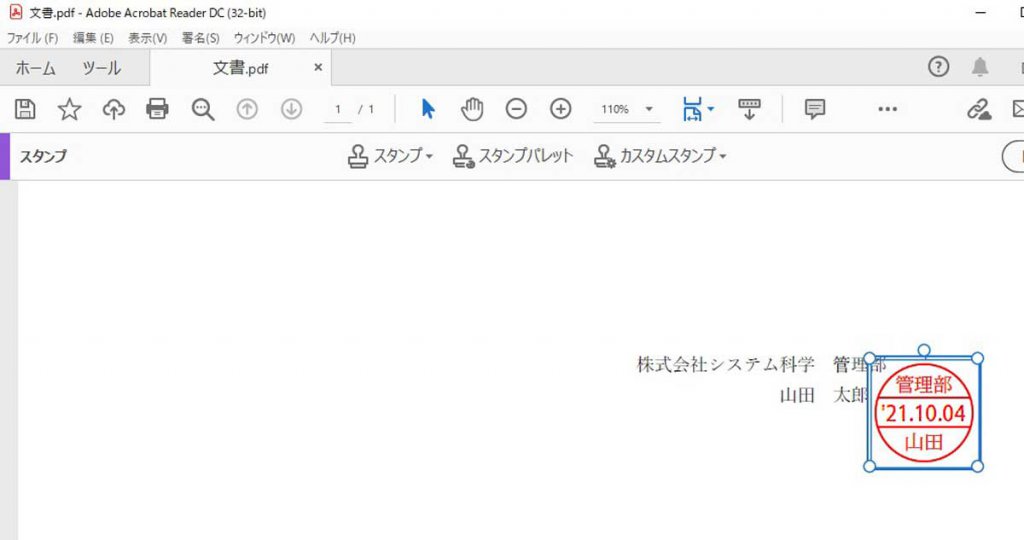Image resolution: width=1024 pixels, height=540 pixels.
Task: Print the document using printer icon
Action: [x=157, y=109]
